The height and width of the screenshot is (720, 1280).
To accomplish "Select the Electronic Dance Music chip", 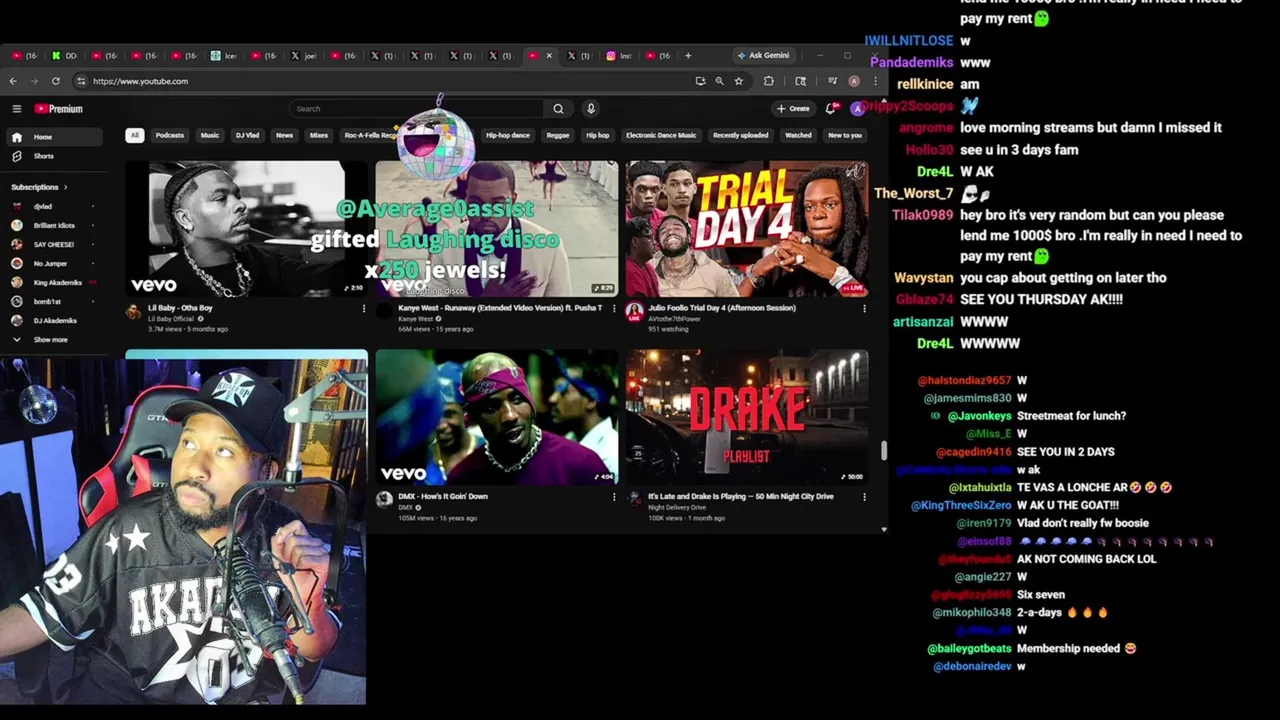I will tap(661, 135).
